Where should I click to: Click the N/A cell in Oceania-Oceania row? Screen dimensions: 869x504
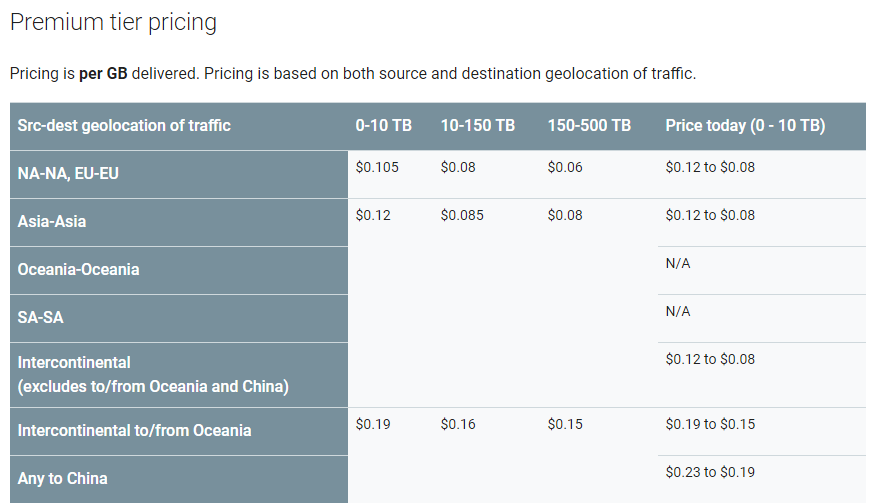(678, 263)
